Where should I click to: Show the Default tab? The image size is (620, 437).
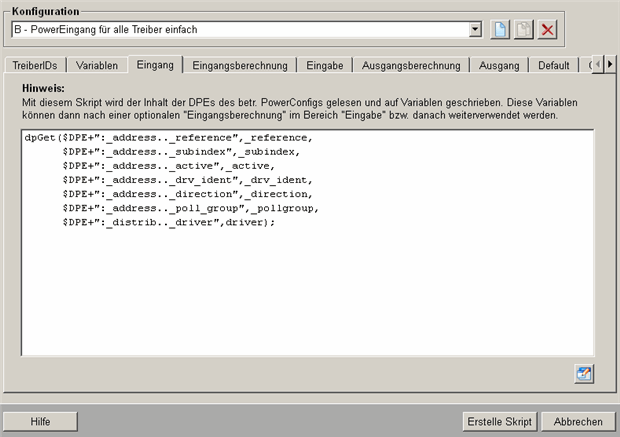pyautogui.click(x=553, y=65)
